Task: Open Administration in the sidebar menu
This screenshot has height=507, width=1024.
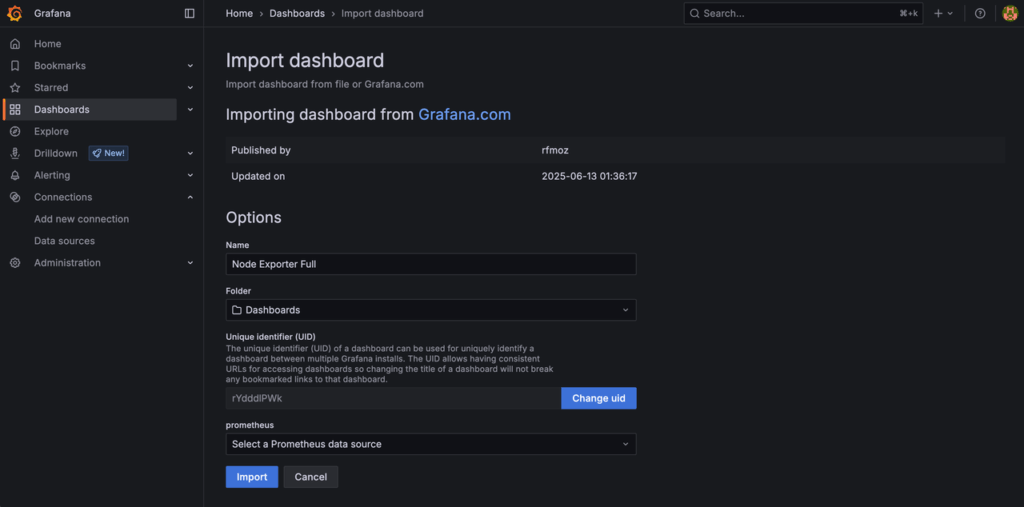Action: [x=67, y=263]
